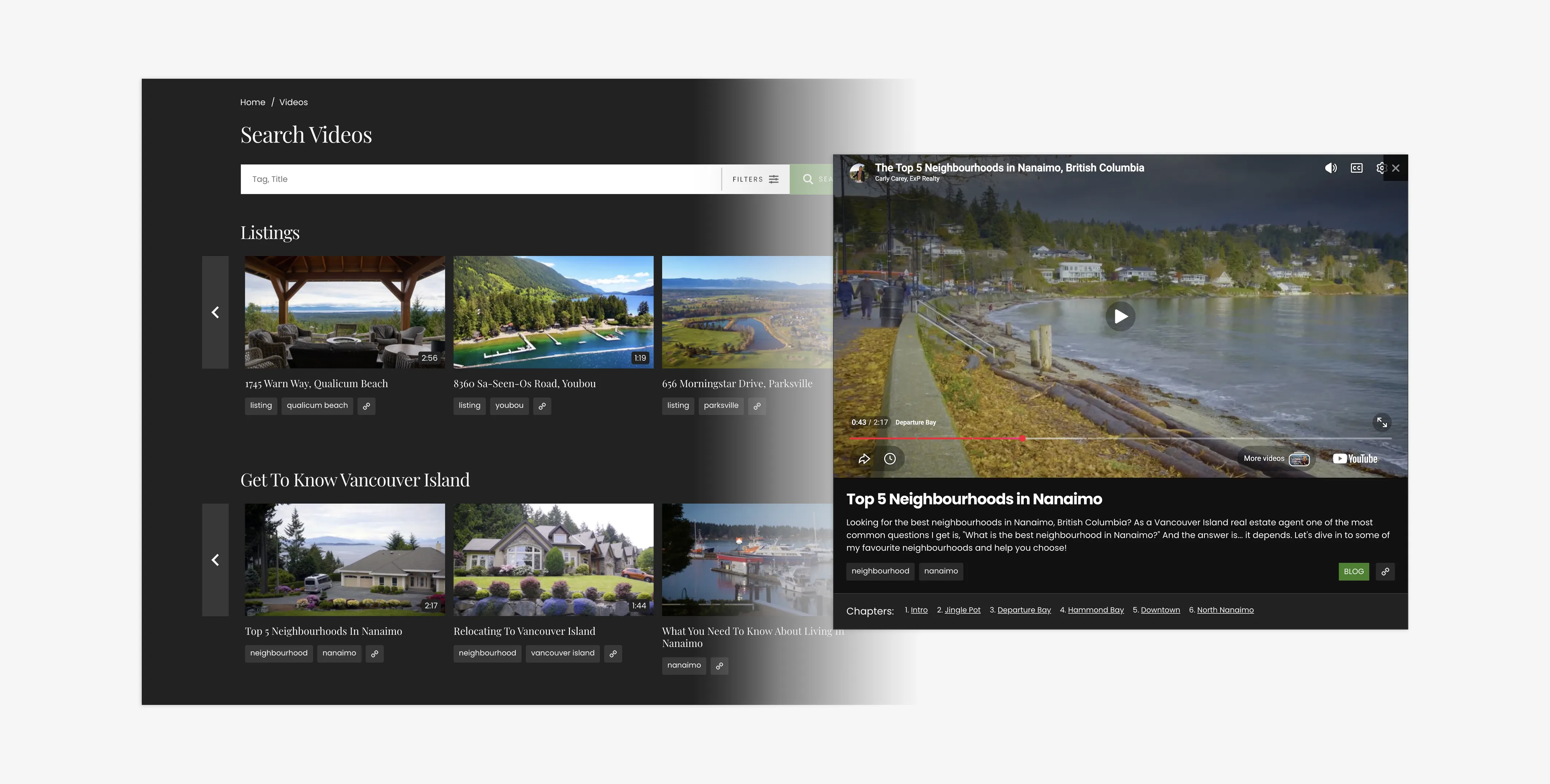Copy link icon for What You Need To Know
1550x784 pixels.
click(720, 666)
